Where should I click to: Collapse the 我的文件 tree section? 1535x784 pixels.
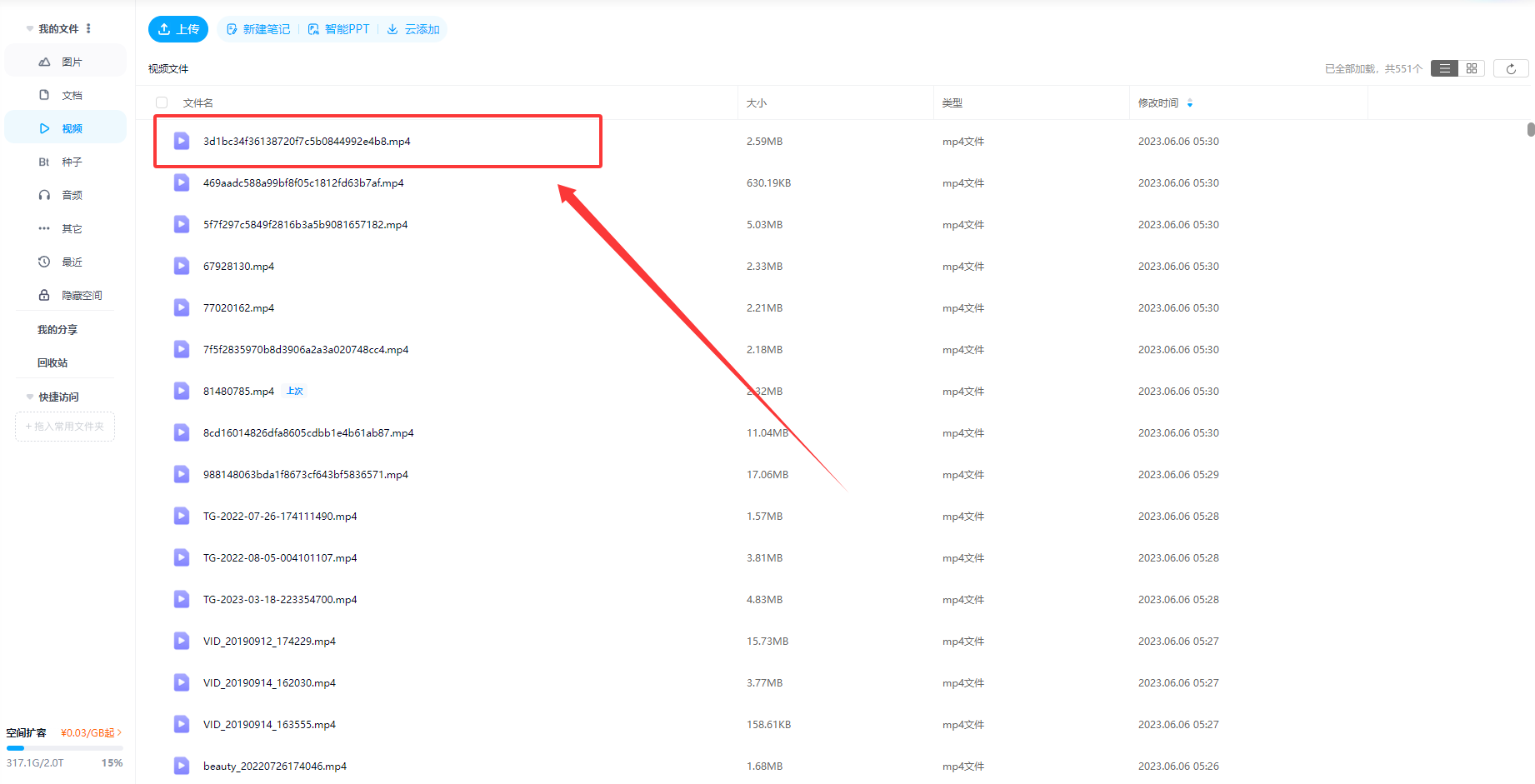pos(30,29)
